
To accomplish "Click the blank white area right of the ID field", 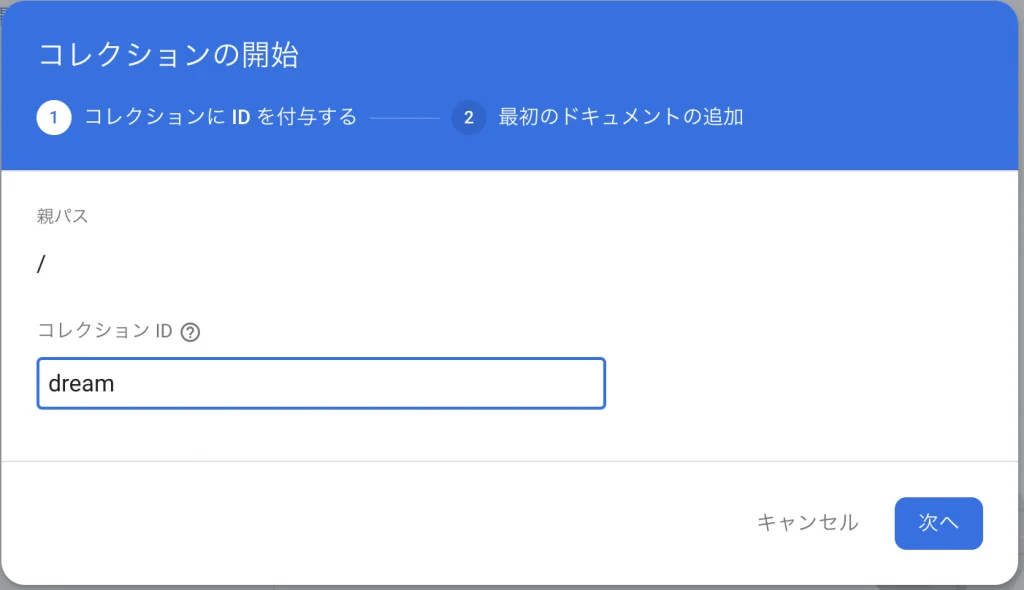I will pyautogui.click(x=800, y=383).
